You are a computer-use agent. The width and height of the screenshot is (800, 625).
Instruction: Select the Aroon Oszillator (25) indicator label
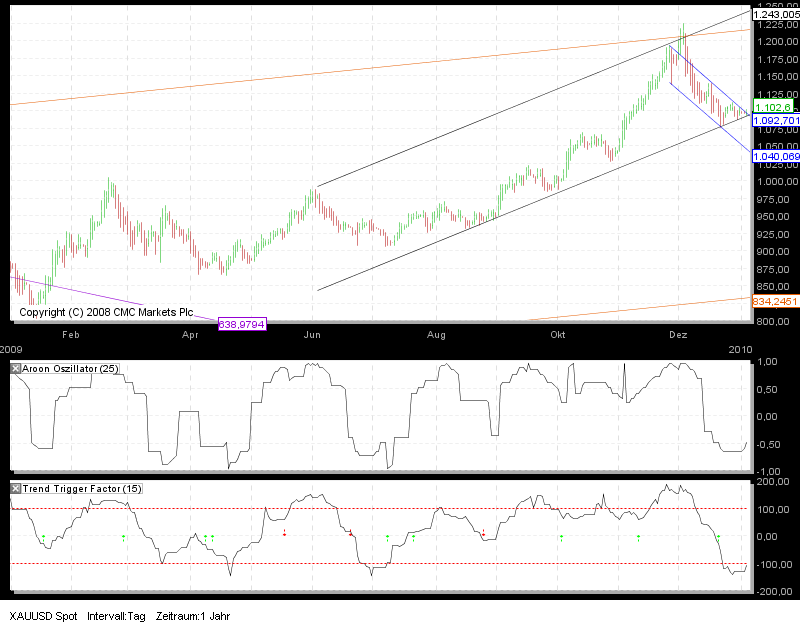point(70,368)
